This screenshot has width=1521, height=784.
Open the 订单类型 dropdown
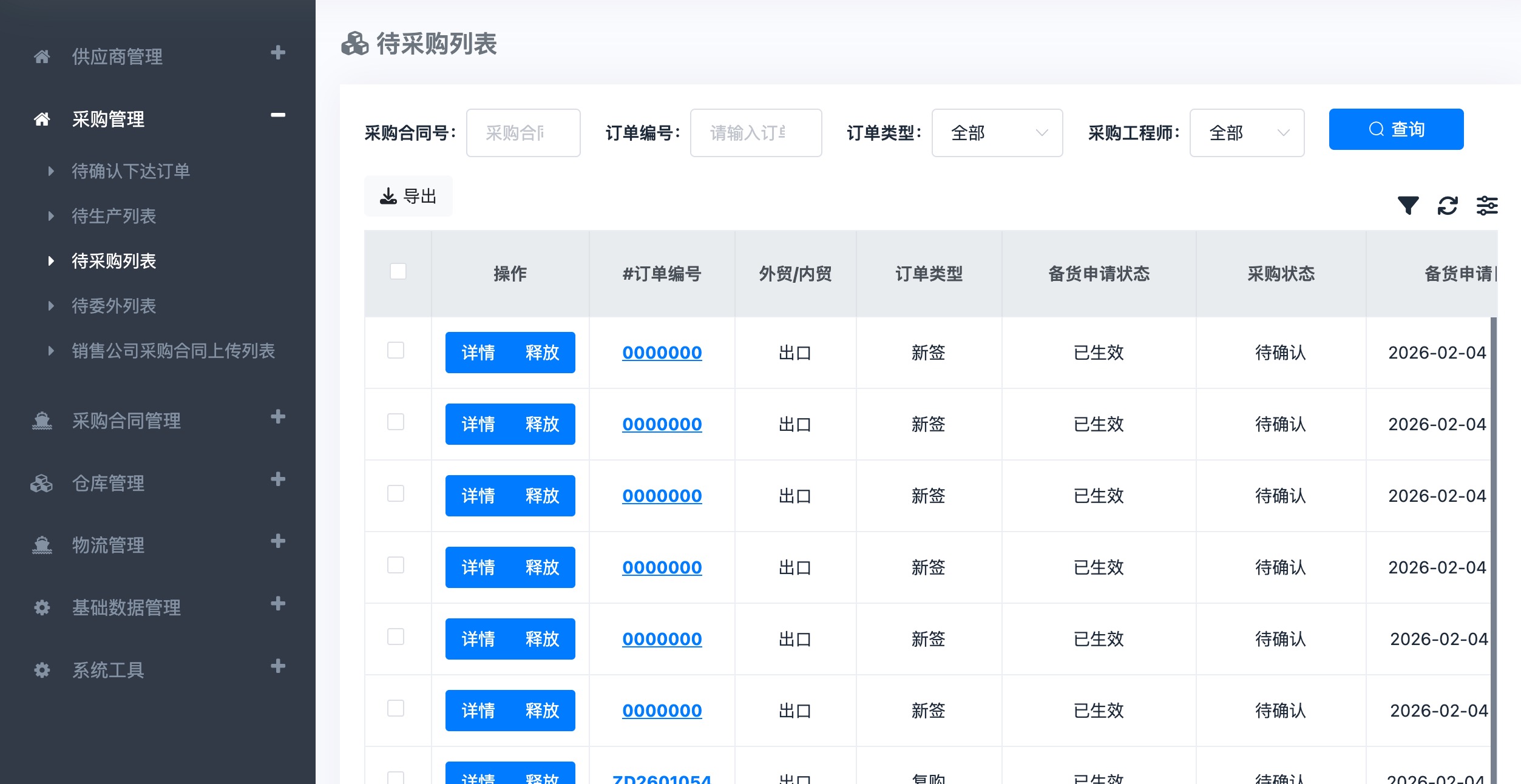[x=997, y=133]
